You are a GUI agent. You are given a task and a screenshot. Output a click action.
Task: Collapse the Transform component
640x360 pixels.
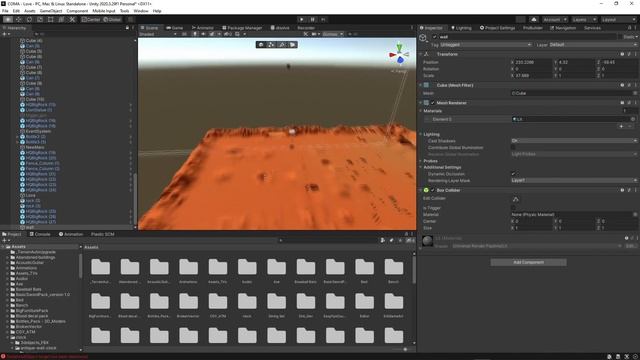point(420,54)
